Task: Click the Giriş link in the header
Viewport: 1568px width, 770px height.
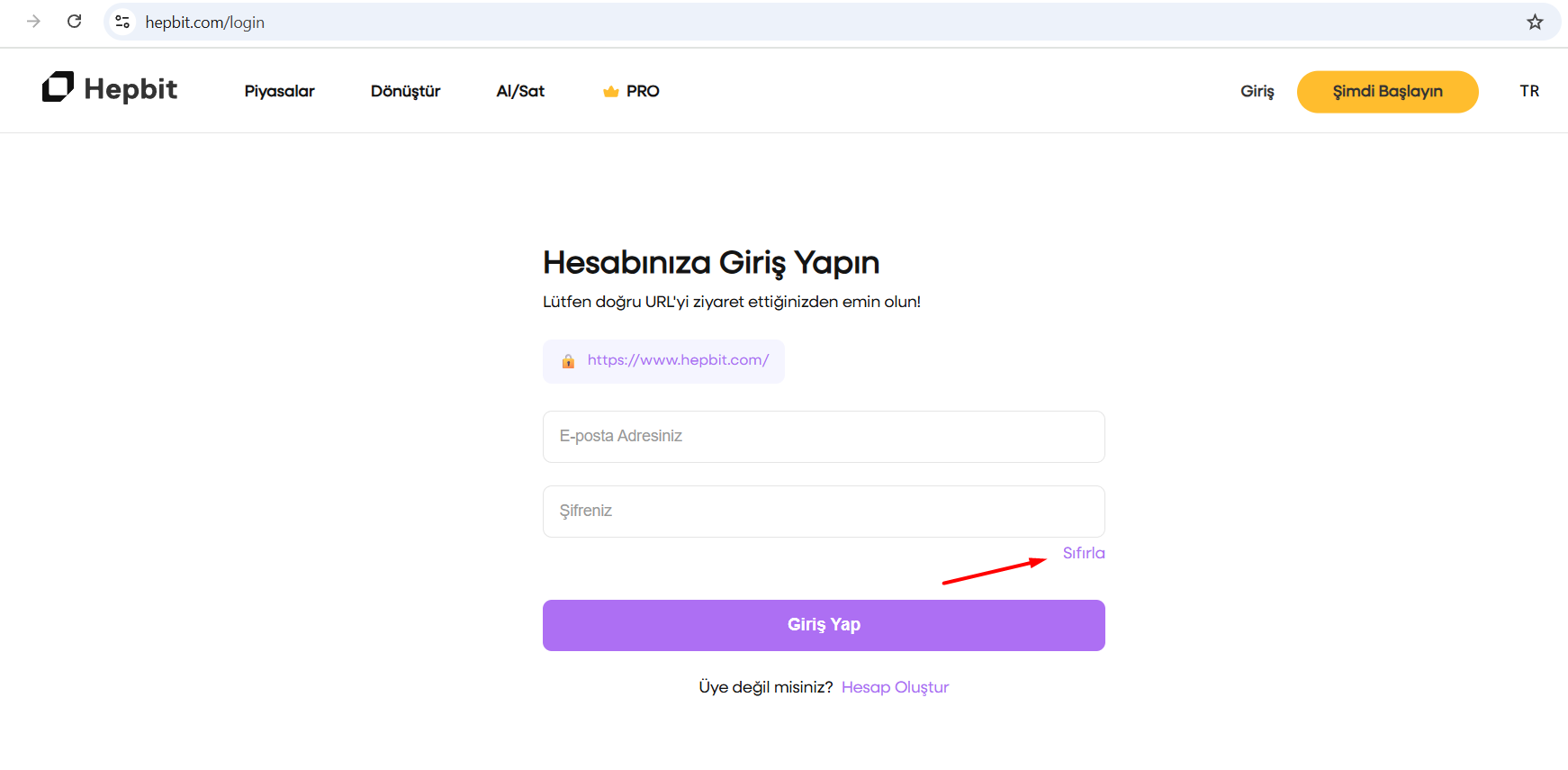Action: coord(1257,91)
